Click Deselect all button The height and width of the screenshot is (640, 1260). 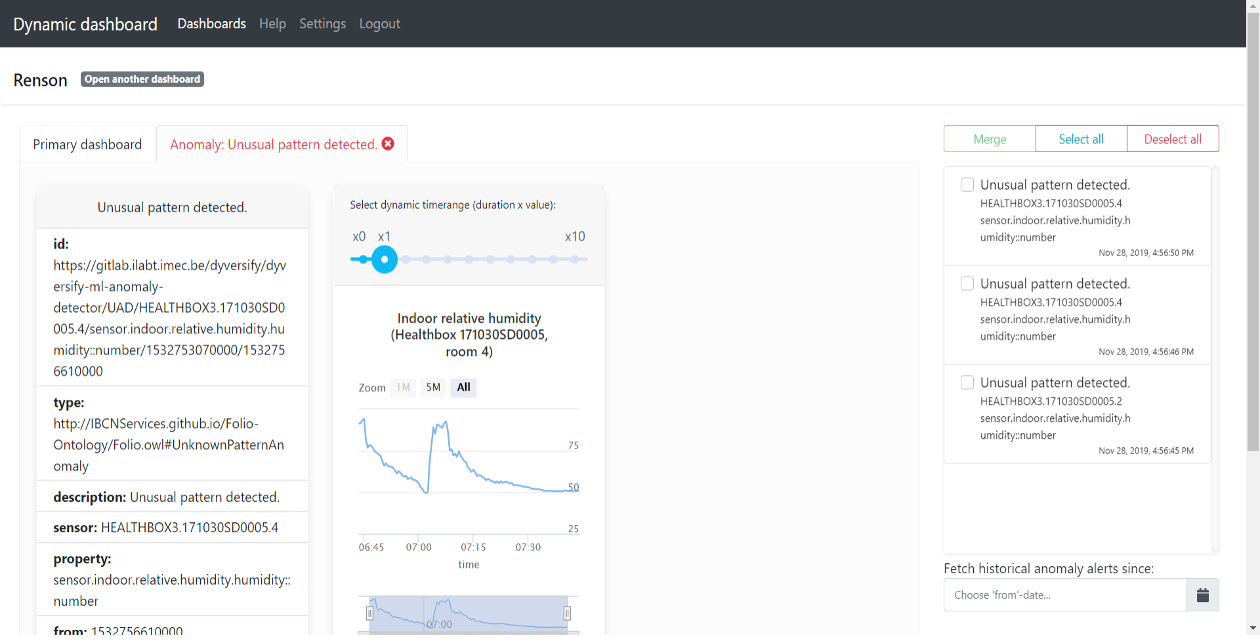[x=1172, y=139]
